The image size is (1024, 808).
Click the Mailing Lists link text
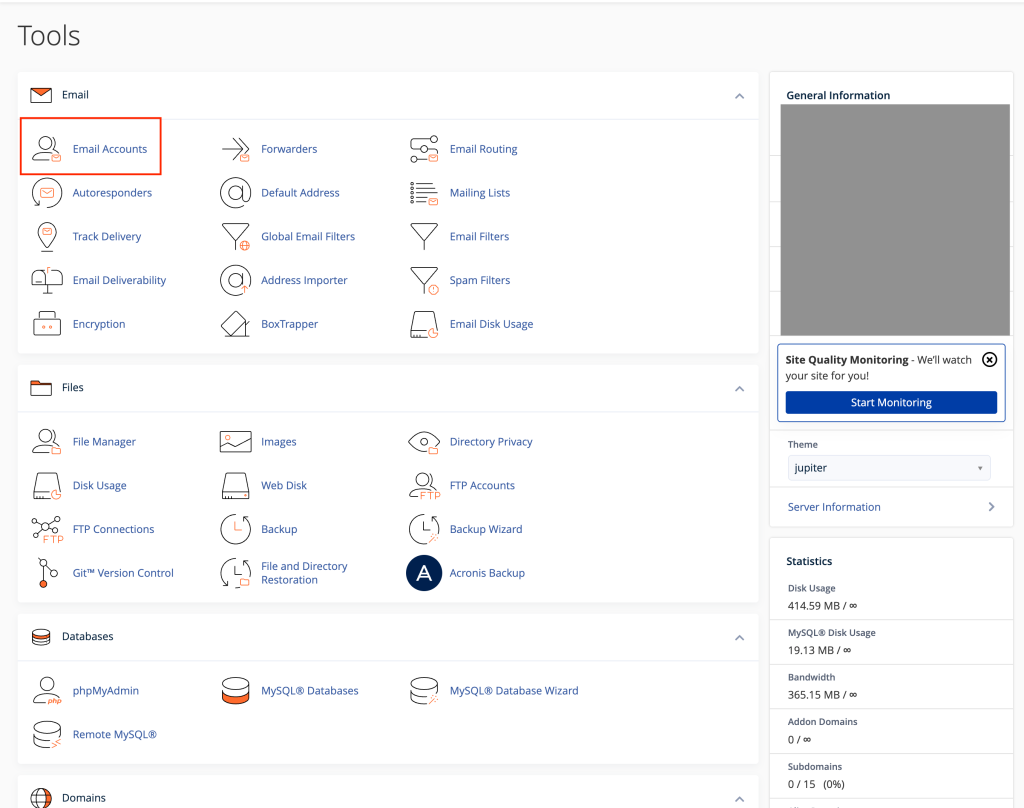pyautogui.click(x=480, y=193)
